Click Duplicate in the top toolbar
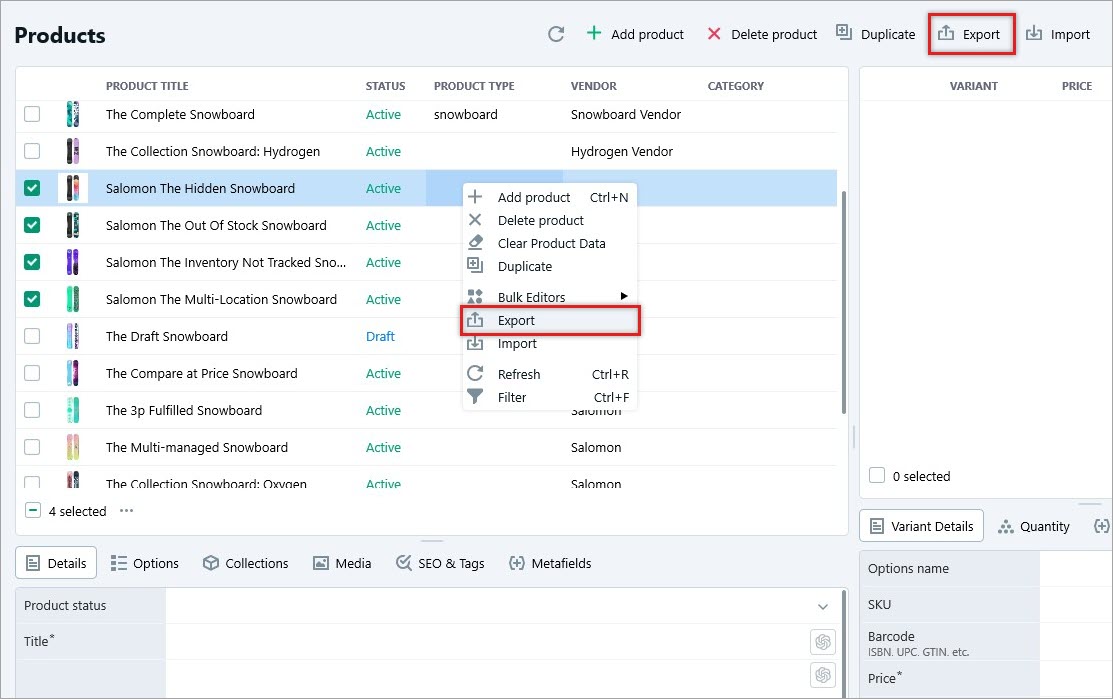The image size is (1113, 699). pos(875,34)
